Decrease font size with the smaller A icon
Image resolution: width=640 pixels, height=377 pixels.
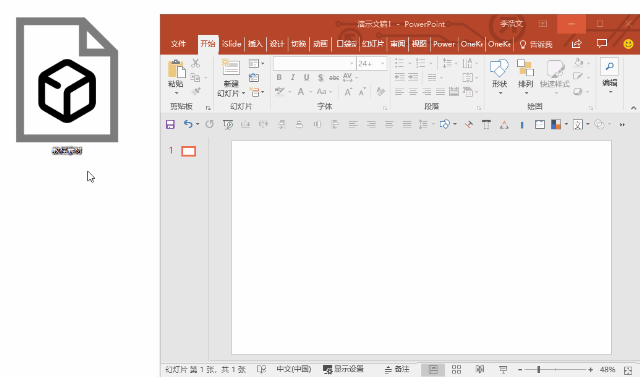point(362,92)
